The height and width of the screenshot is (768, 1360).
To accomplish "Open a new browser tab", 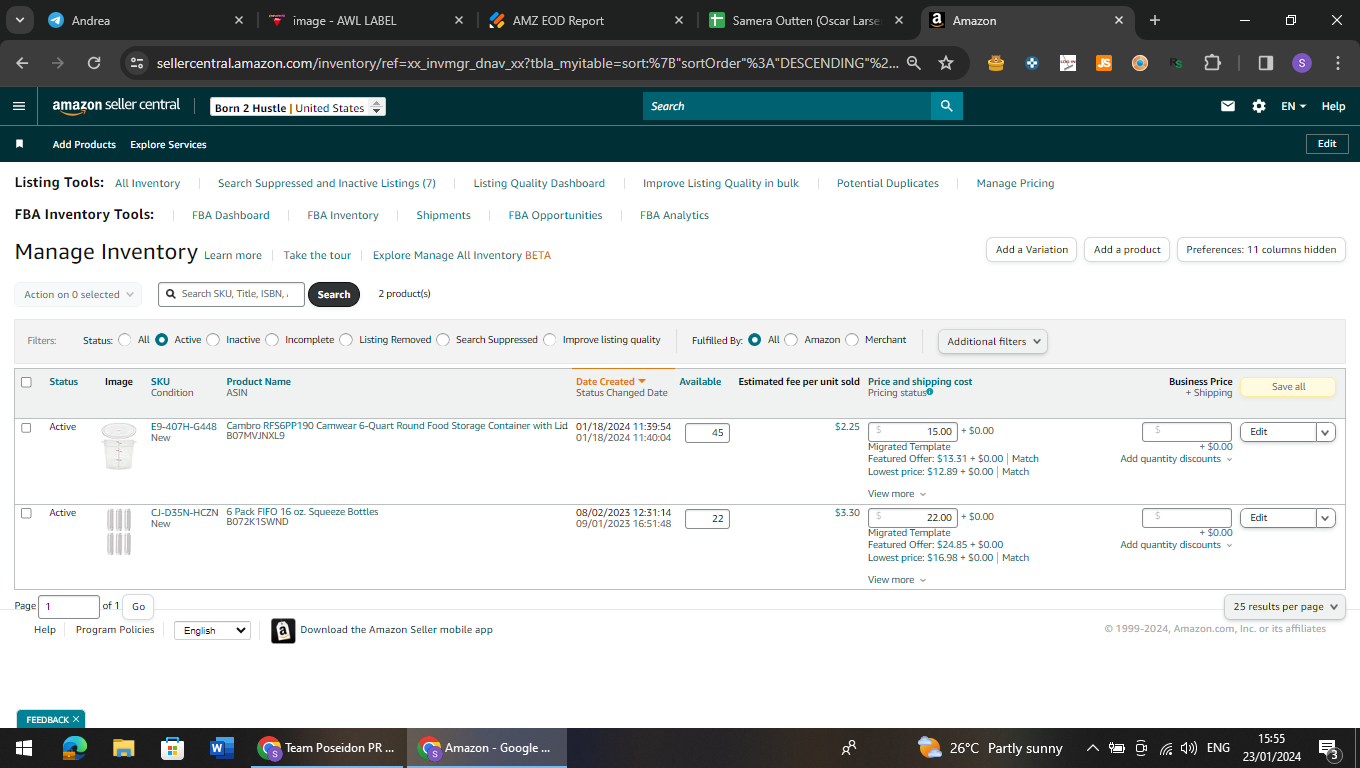I will pyautogui.click(x=1155, y=20).
